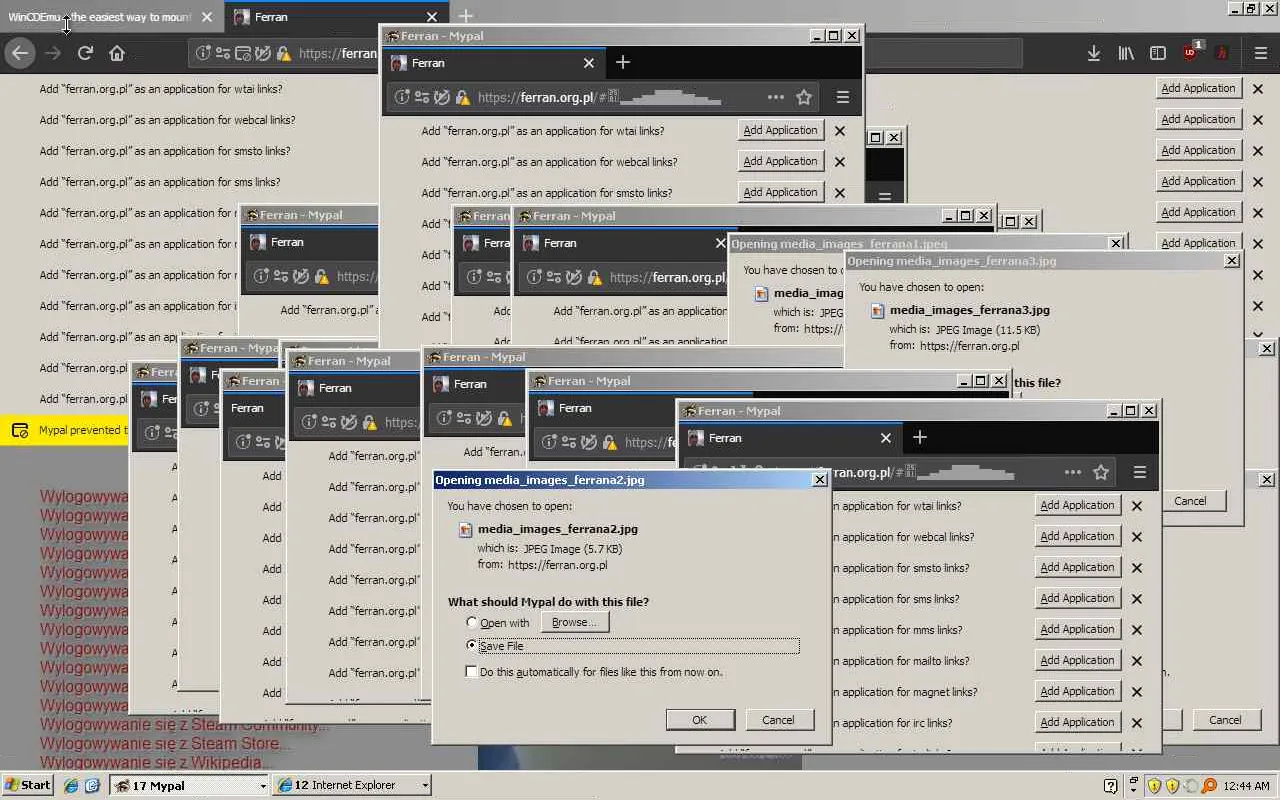The height and width of the screenshot is (800, 1280).
Task: Go back using the main window's Back arrow
Action: (20, 53)
